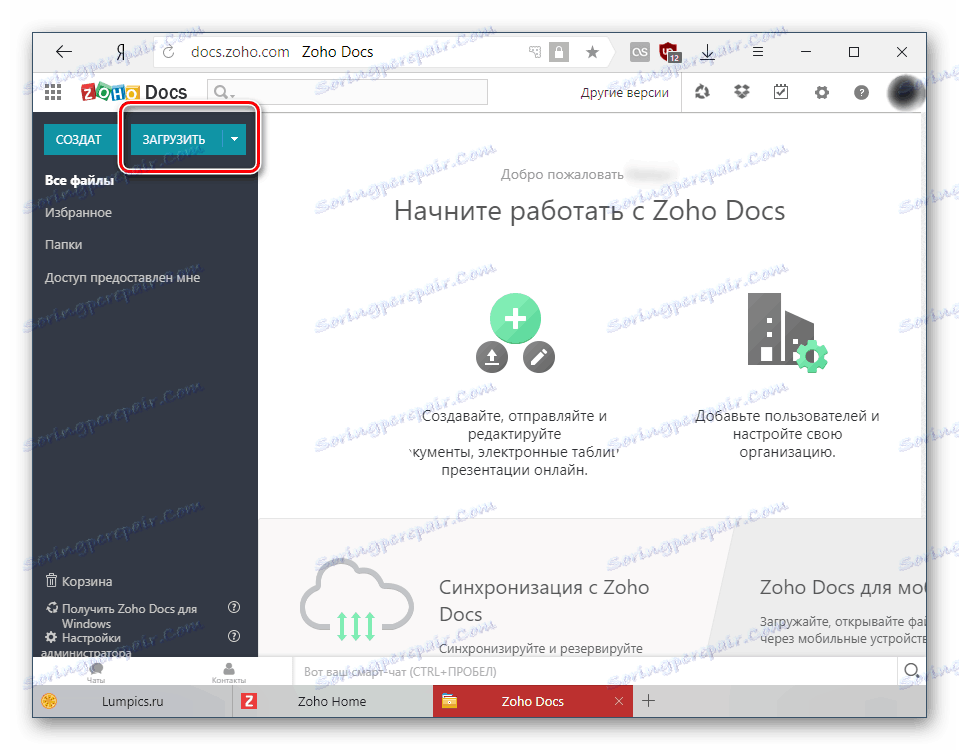Click the organization building settings icon
The width and height of the screenshot is (959, 750).
(787, 332)
